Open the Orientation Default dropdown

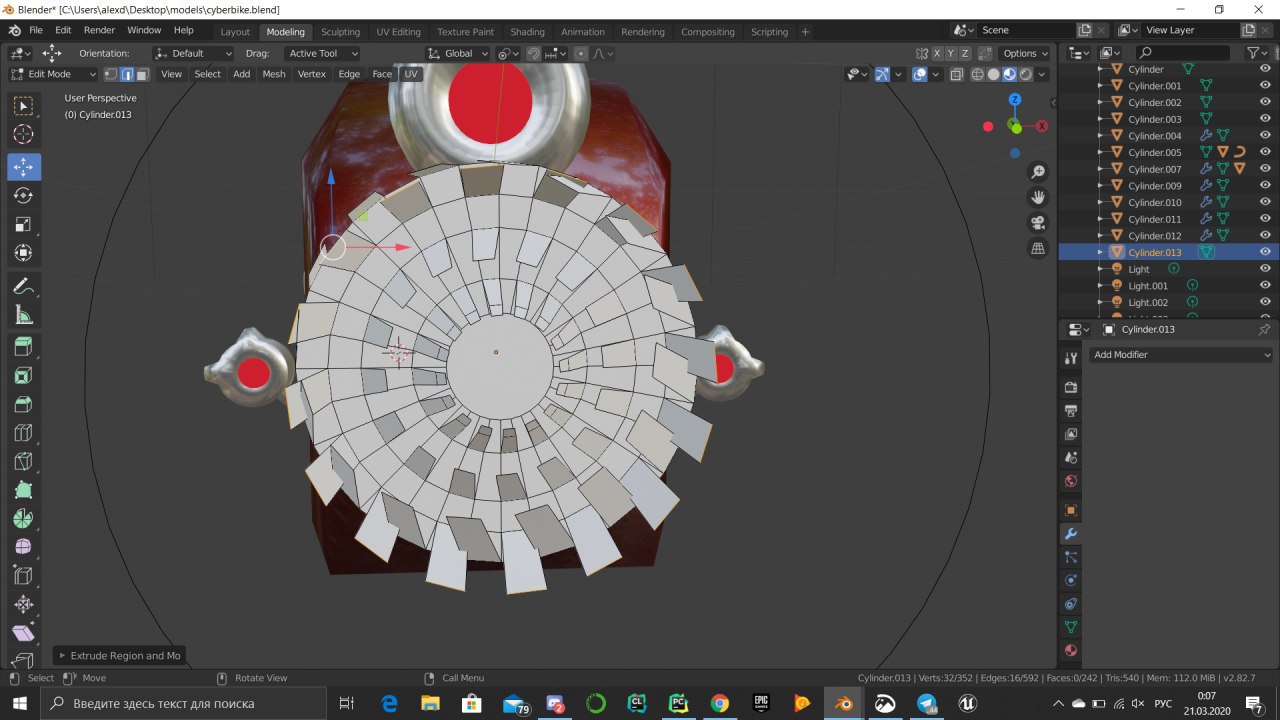[x=194, y=53]
